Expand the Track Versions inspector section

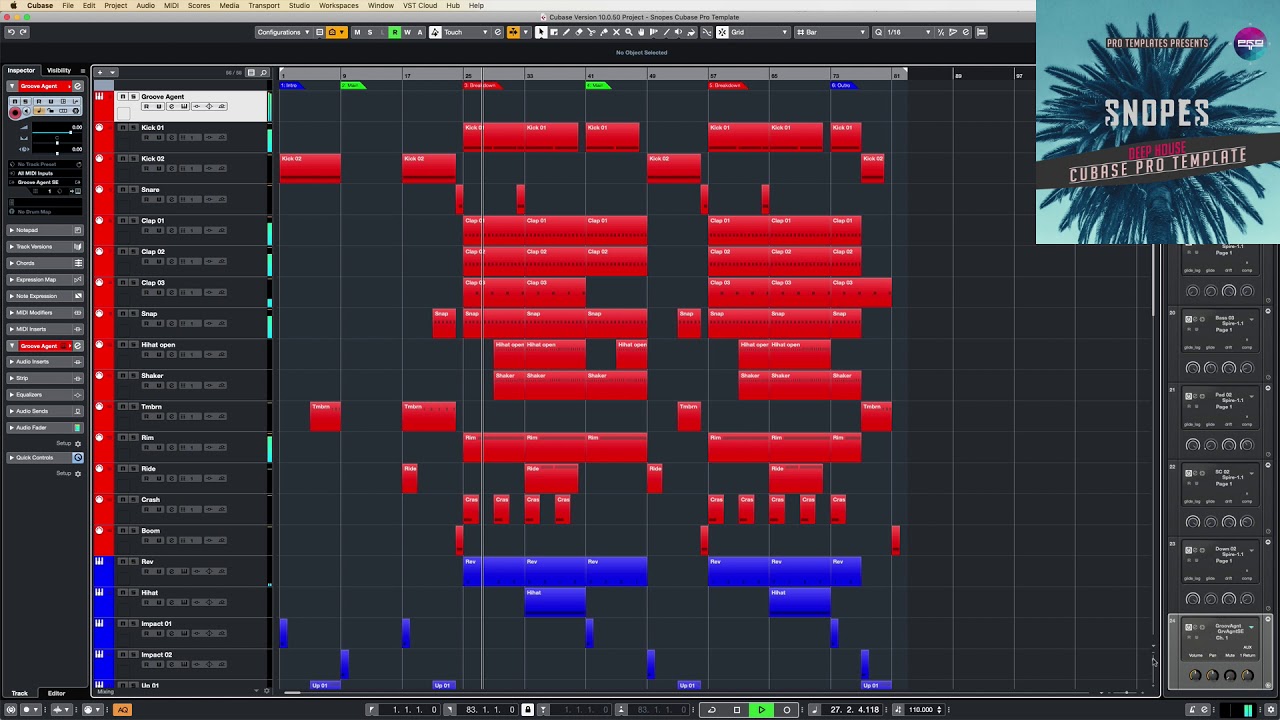tap(45, 246)
